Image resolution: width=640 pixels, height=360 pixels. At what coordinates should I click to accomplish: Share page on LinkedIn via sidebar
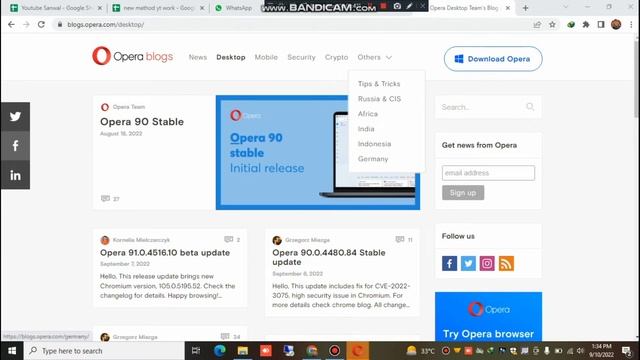pyautogui.click(x=15, y=175)
